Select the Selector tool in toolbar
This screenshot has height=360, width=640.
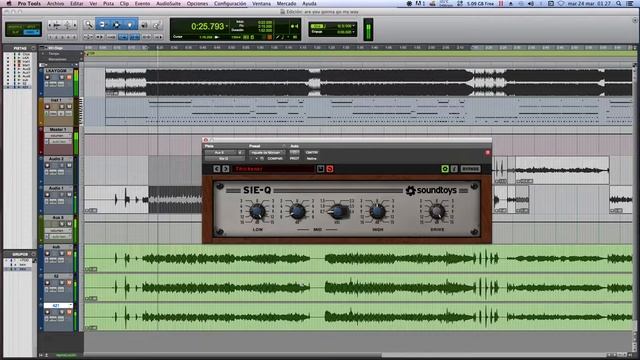(x=116, y=25)
